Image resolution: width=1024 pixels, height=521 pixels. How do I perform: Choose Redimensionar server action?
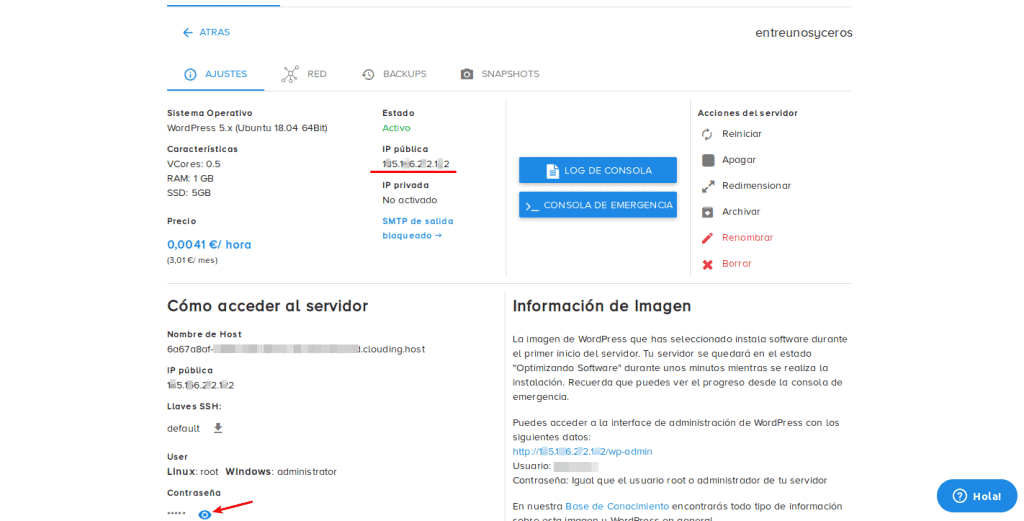click(x=756, y=186)
